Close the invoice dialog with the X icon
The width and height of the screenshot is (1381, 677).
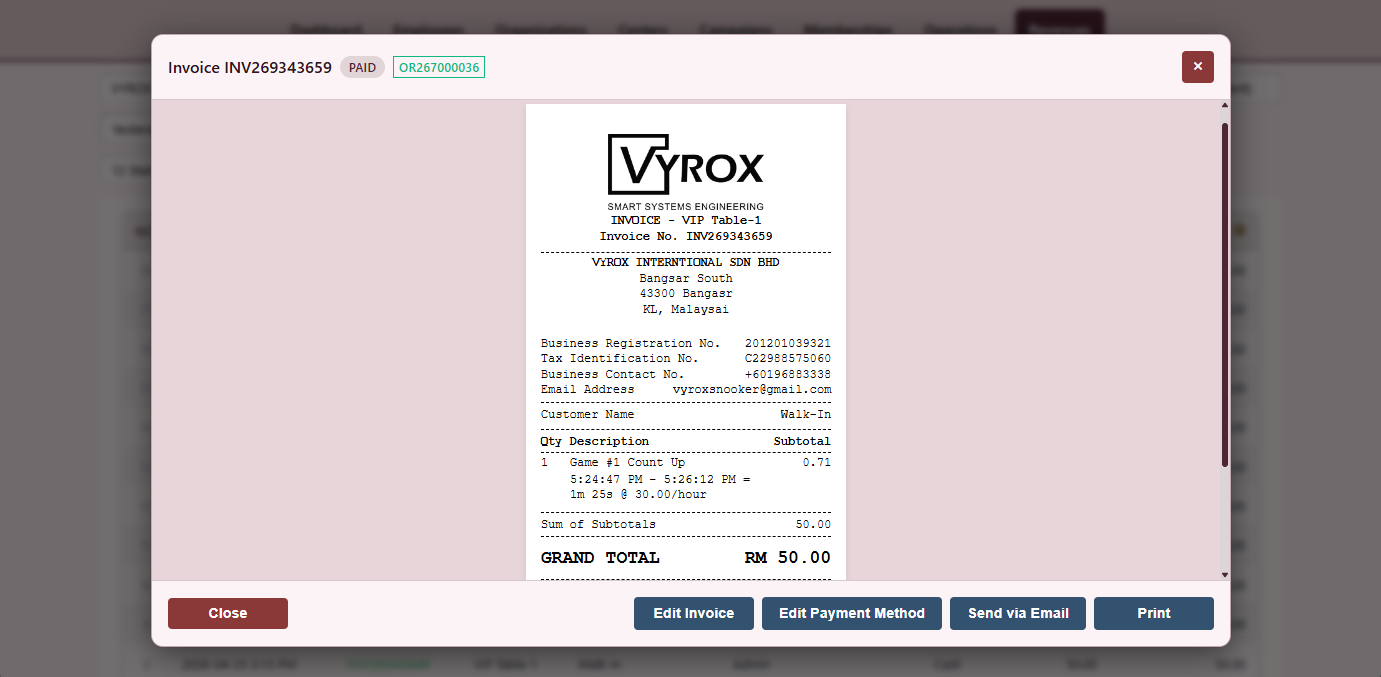click(1197, 67)
